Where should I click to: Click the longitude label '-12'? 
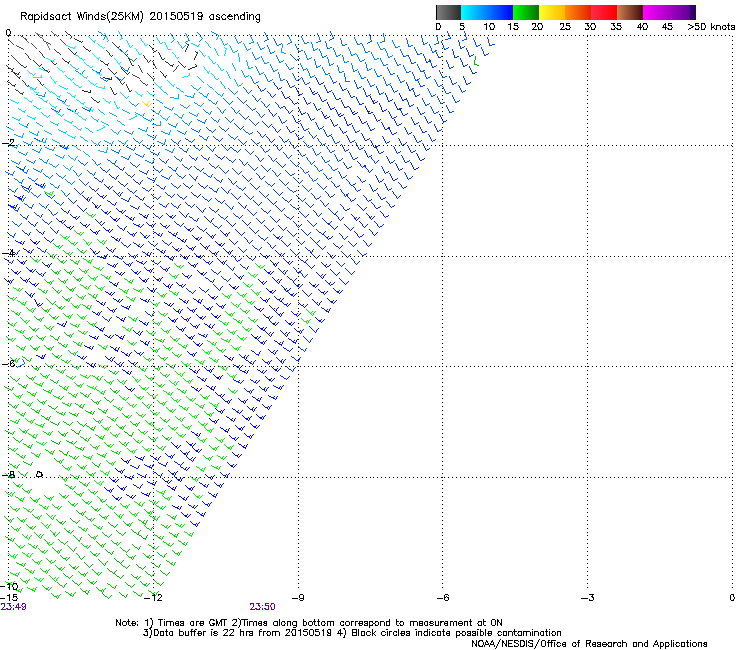coord(153,598)
